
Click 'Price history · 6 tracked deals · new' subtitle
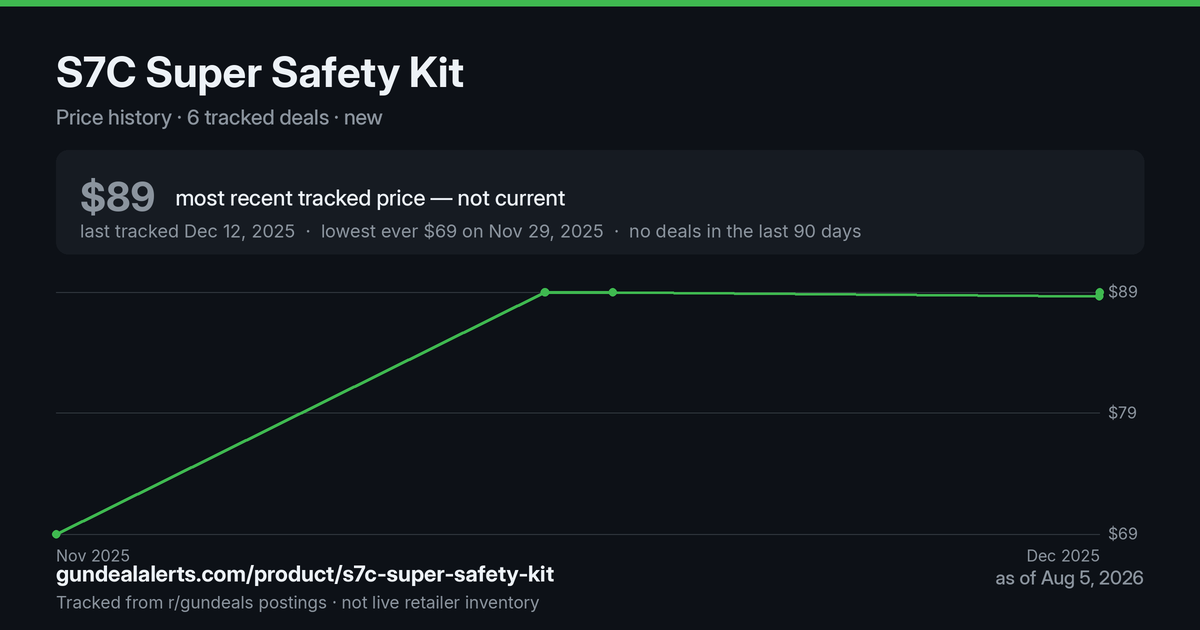pos(219,117)
